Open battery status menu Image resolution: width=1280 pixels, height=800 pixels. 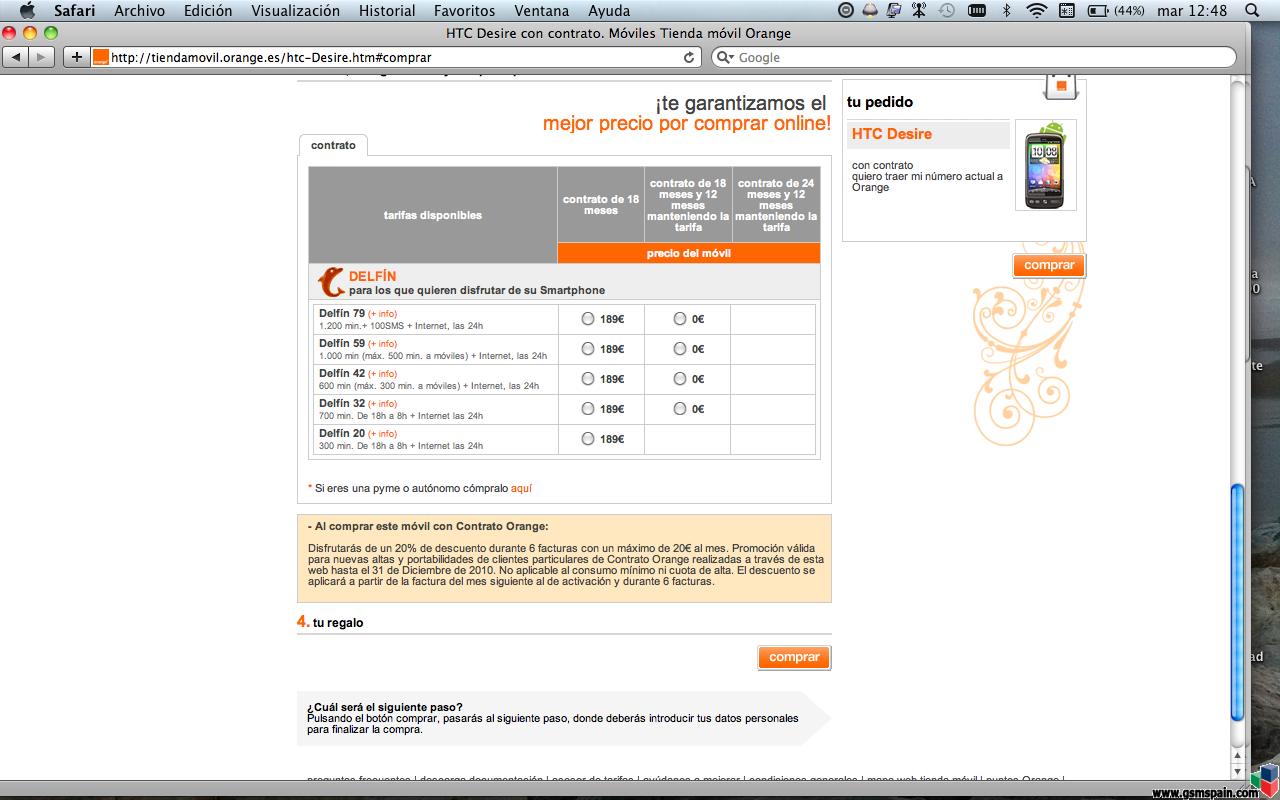[x=1097, y=11]
